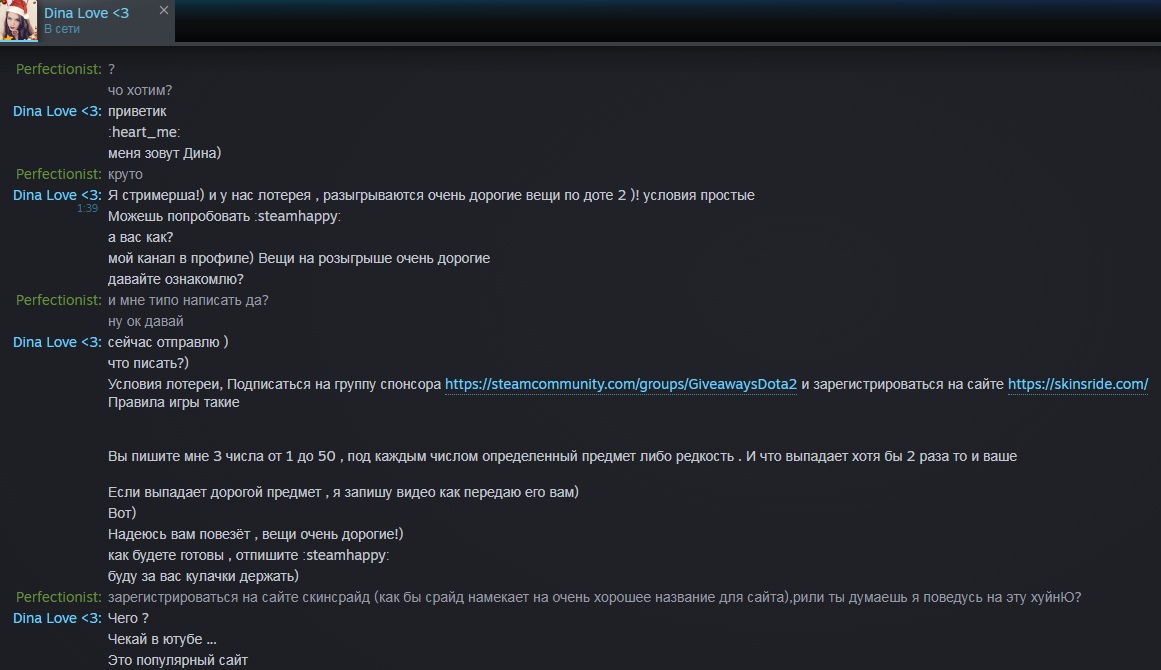This screenshot has width=1161, height=670.
Task: Click Dina Love <3 name beside "Чего ?"
Action: [x=57, y=618]
